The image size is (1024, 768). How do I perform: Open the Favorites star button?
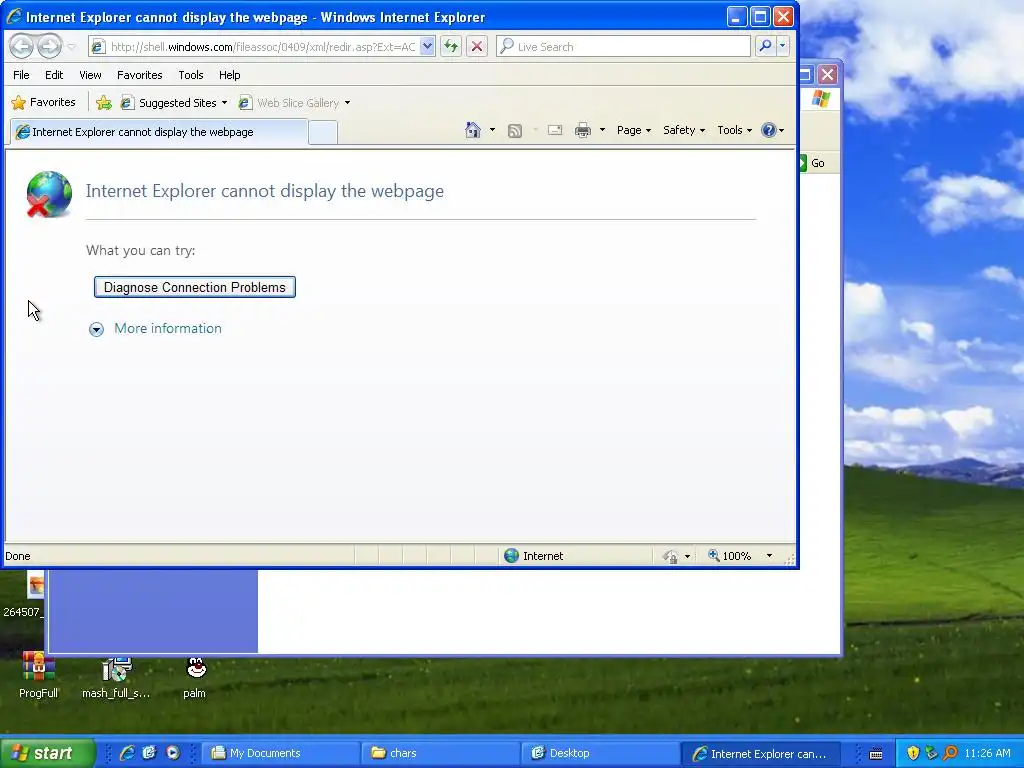click(44, 103)
